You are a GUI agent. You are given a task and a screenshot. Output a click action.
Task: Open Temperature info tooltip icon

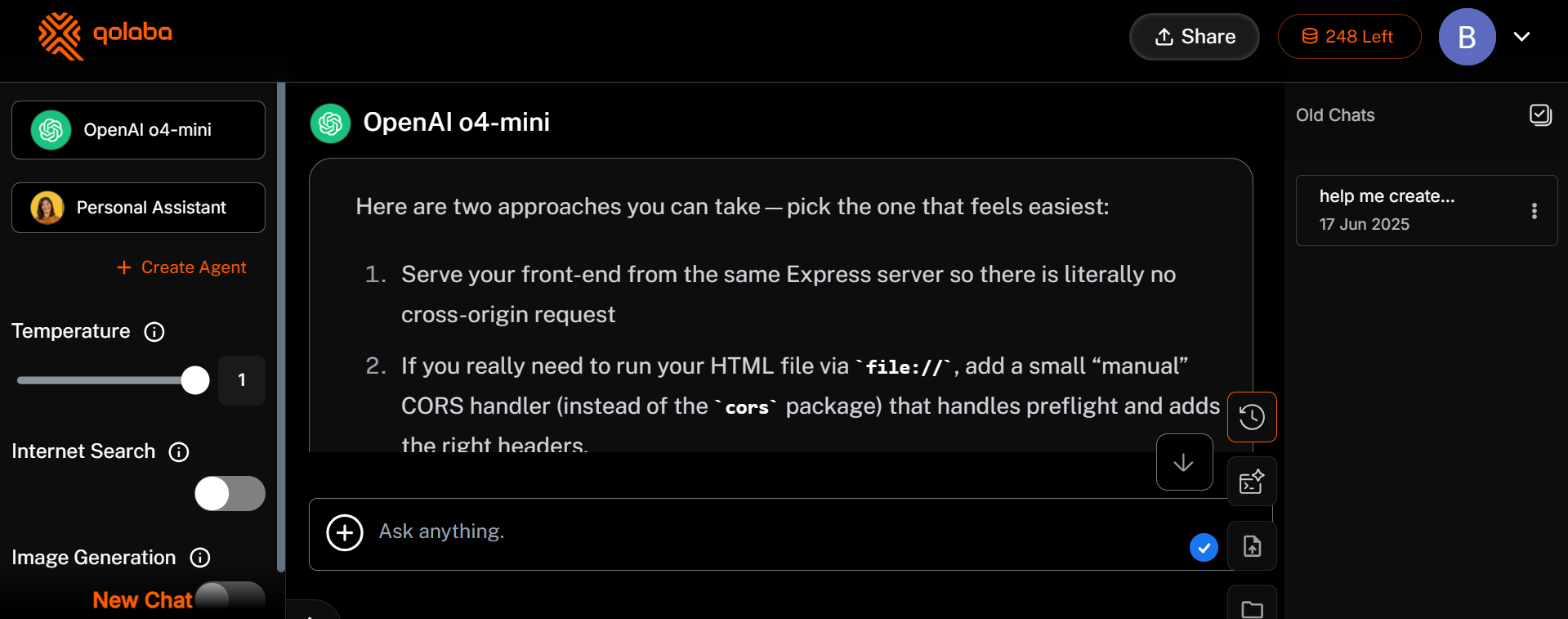154,332
